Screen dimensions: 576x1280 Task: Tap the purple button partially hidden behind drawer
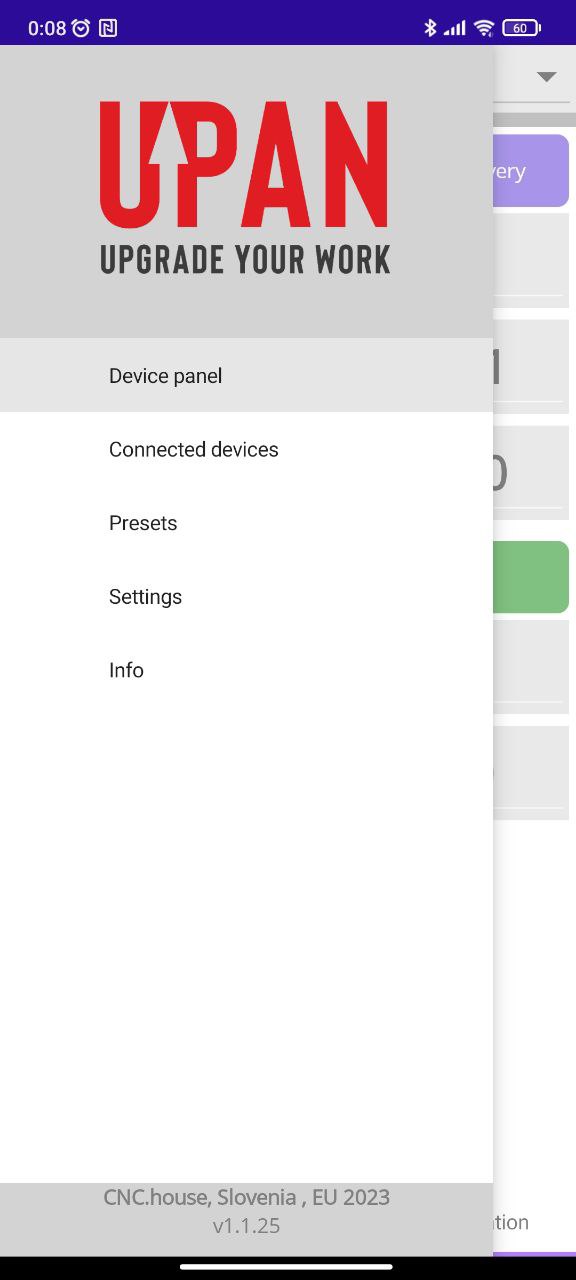coord(531,171)
